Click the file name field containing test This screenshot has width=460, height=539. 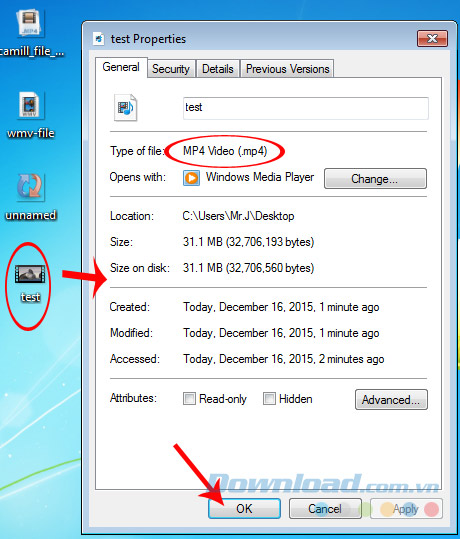[306, 108]
